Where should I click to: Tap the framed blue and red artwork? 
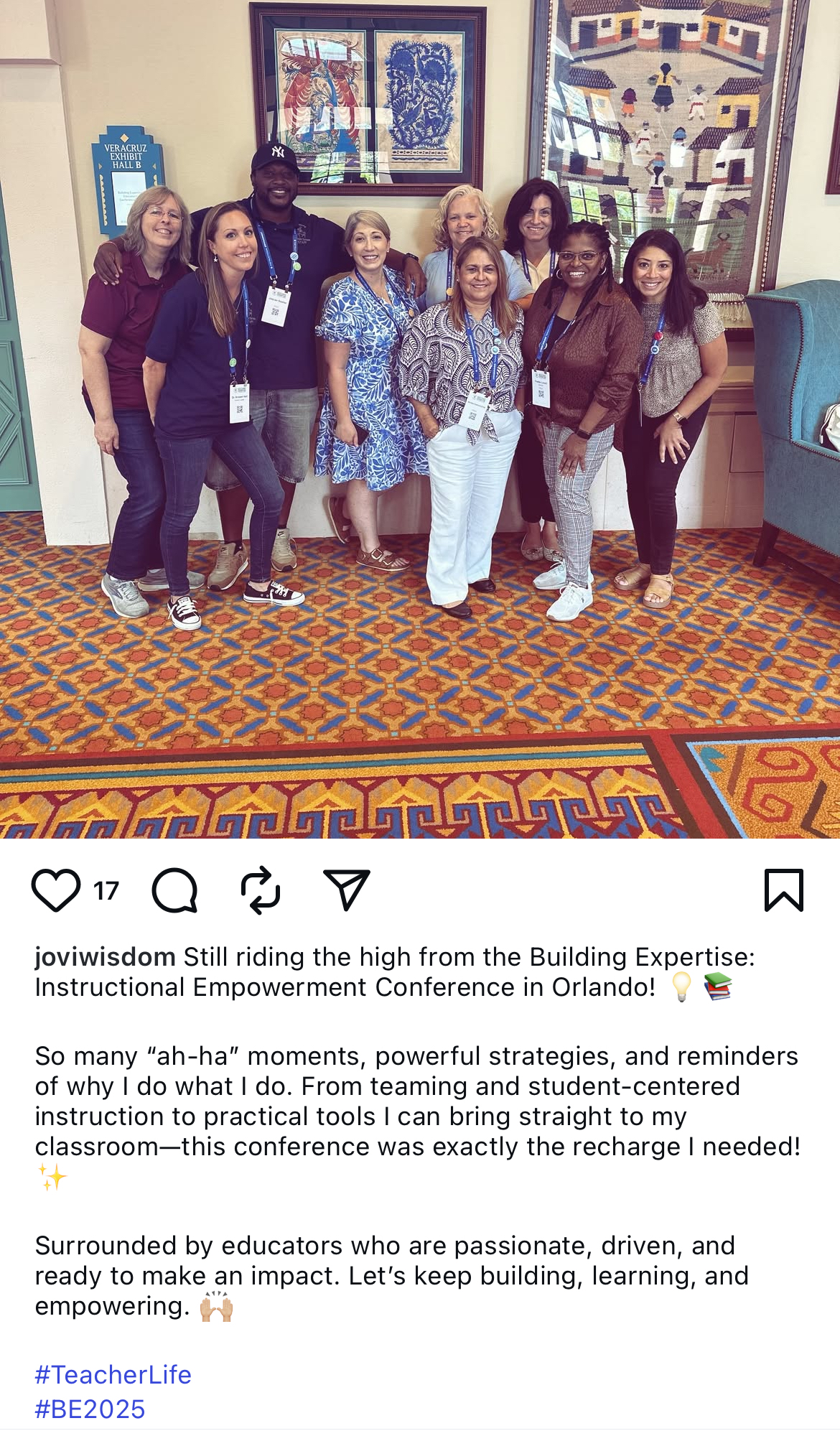[368, 98]
